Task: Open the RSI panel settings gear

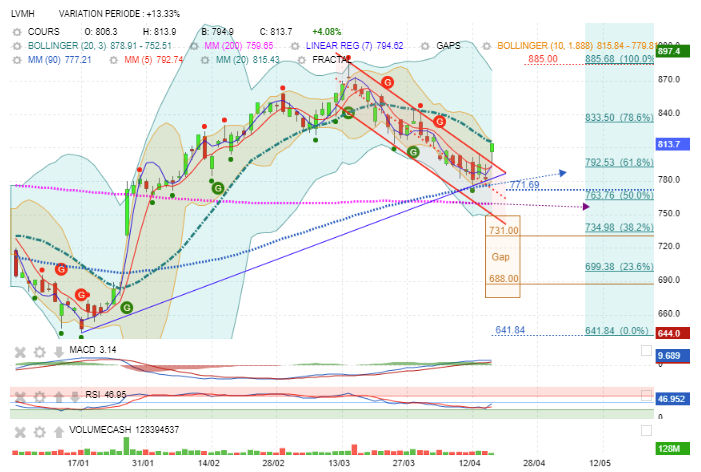Action: pyautogui.click(x=40, y=396)
